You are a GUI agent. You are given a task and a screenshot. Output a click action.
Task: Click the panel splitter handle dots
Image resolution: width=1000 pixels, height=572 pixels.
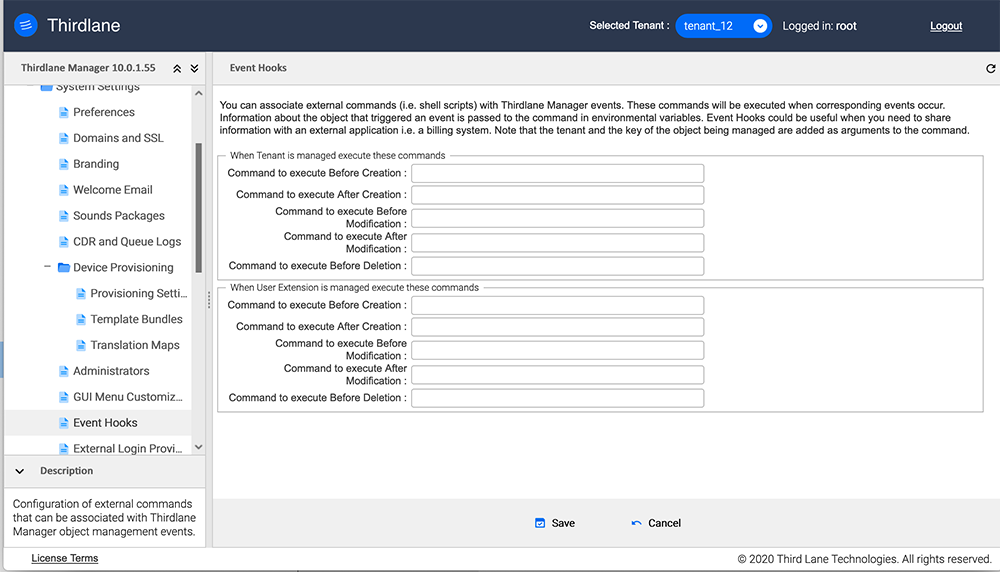[209, 300]
